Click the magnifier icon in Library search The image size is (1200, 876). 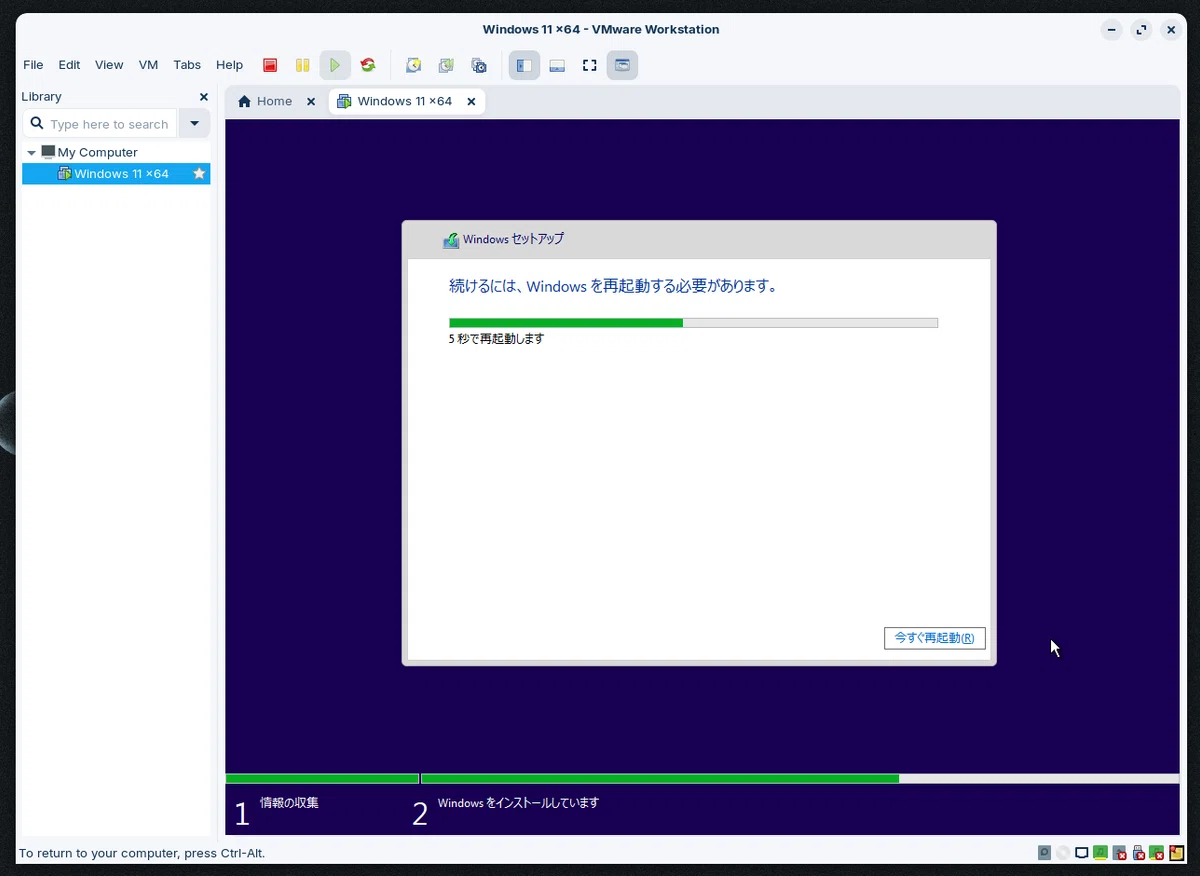pos(37,124)
